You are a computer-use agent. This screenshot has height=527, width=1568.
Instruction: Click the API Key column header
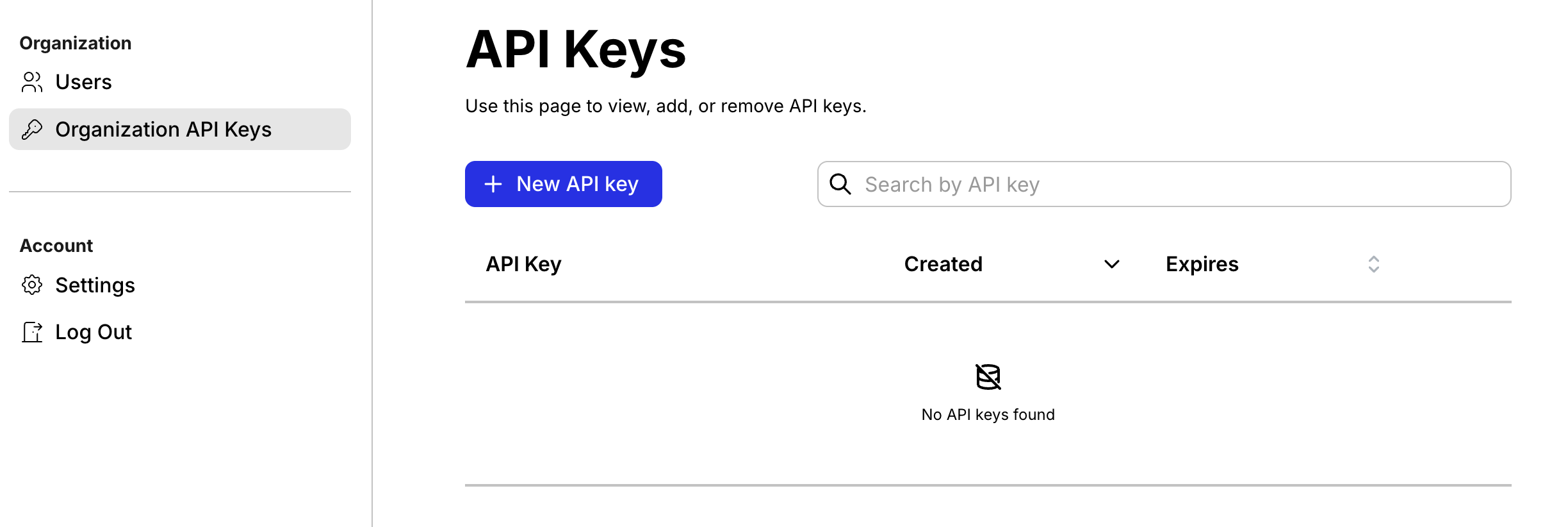523,263
